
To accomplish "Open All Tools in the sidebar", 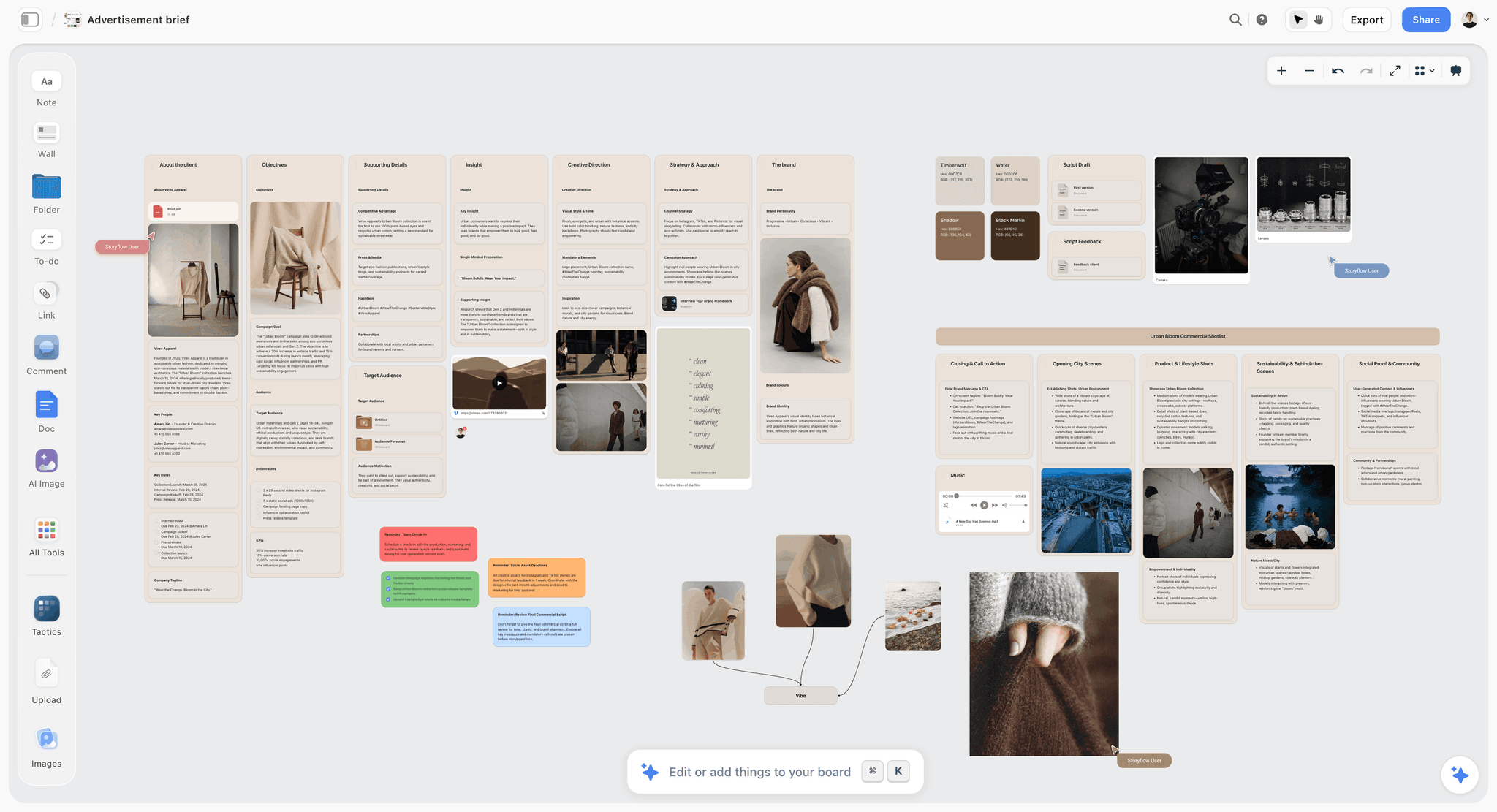I will tap(46, 538).
